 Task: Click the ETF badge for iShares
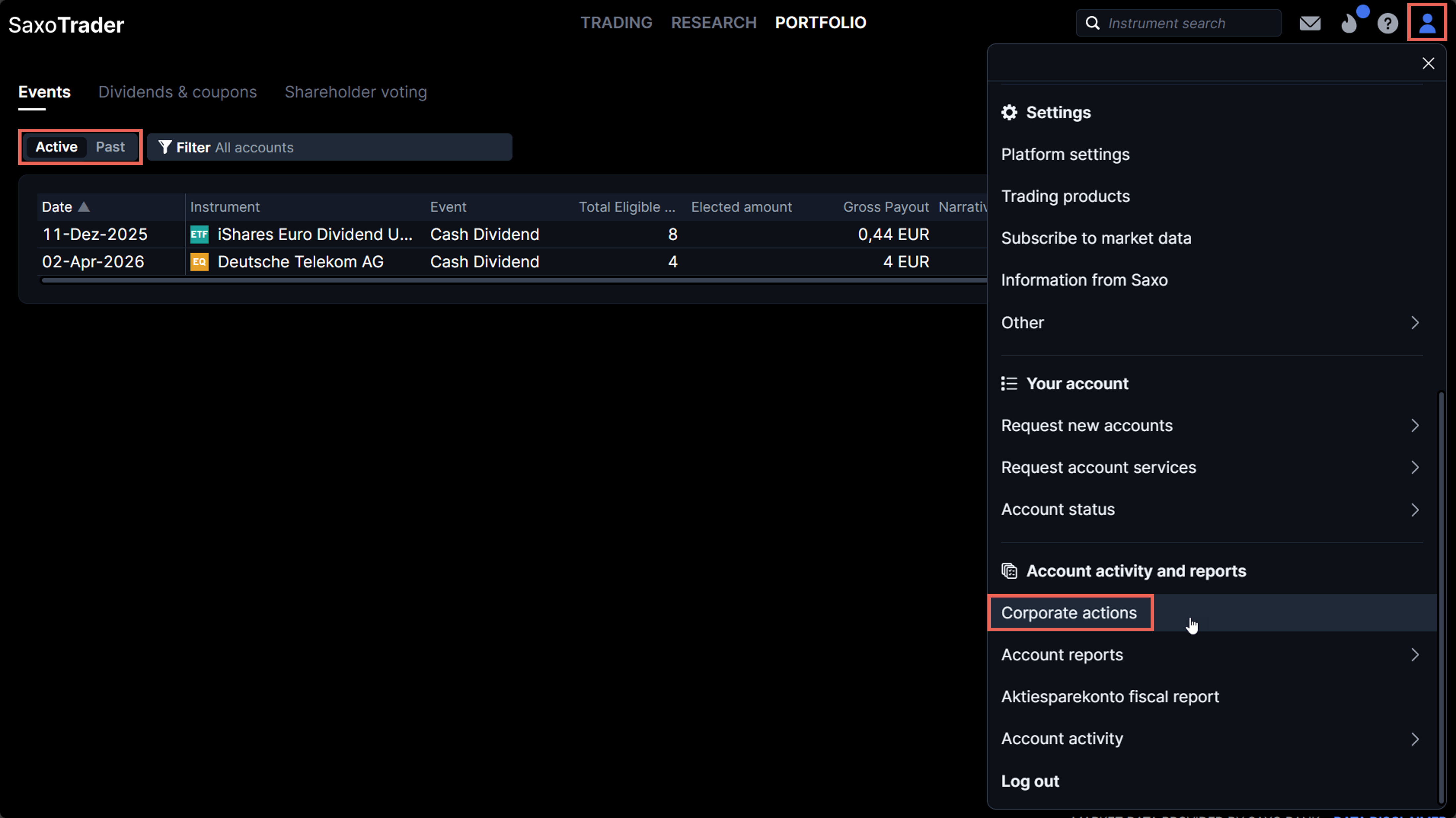[199, 234]
